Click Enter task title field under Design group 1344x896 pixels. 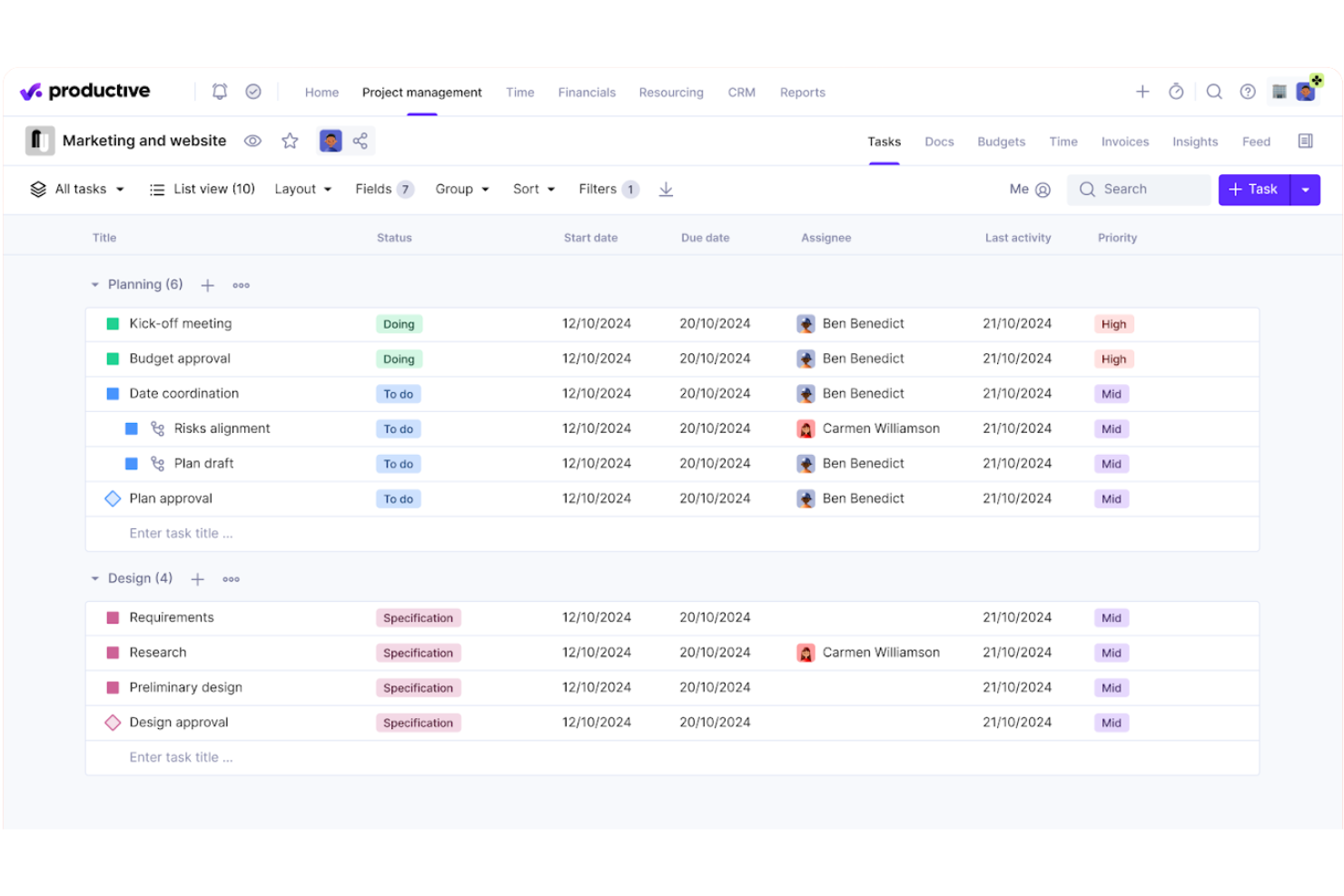tap(181, 756)
